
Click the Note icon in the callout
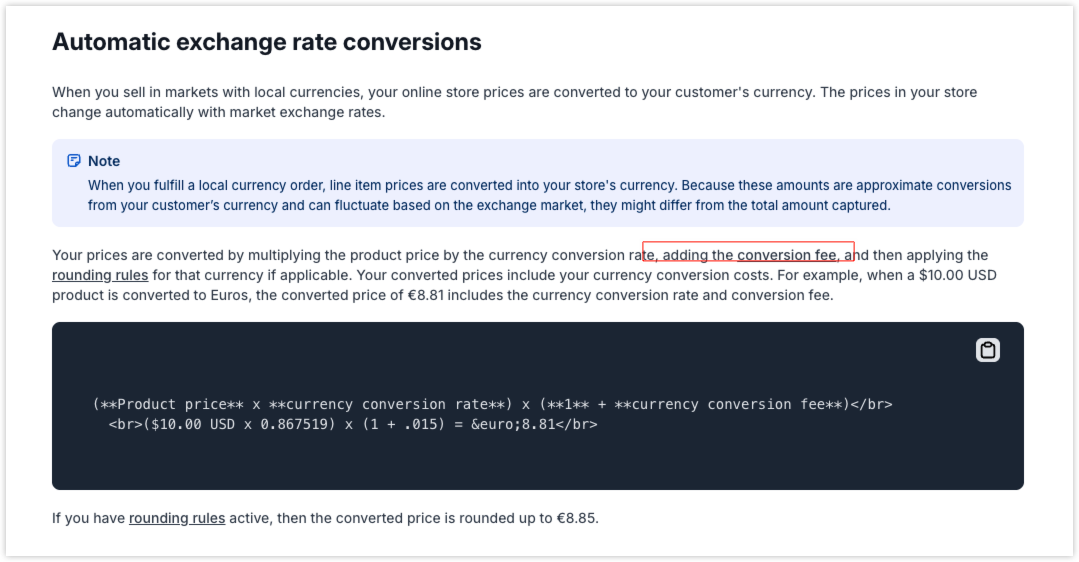tap(74, 161)
